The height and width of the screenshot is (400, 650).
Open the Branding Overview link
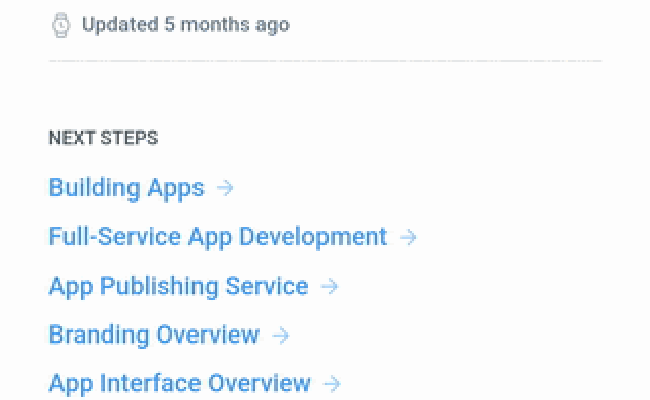coord(154,335)
